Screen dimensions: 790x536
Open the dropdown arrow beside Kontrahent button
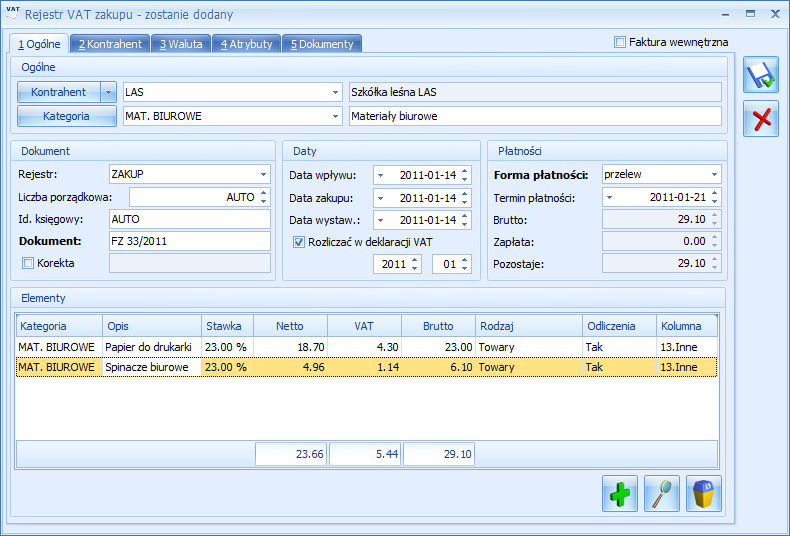(x=108, y=92)
